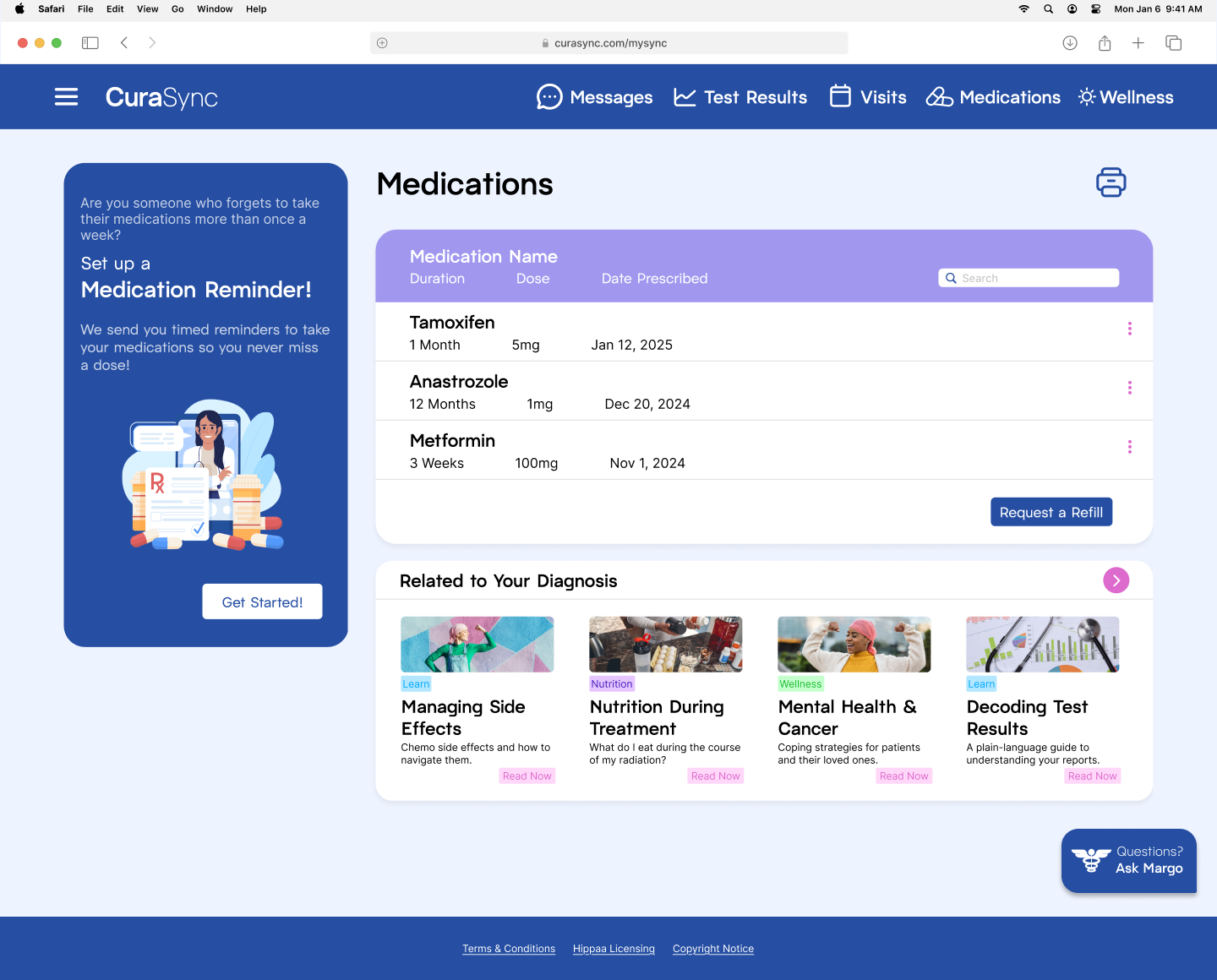1217x980 pixels.
Task: Click the Nutrition tag
Action: click(612, 684)
